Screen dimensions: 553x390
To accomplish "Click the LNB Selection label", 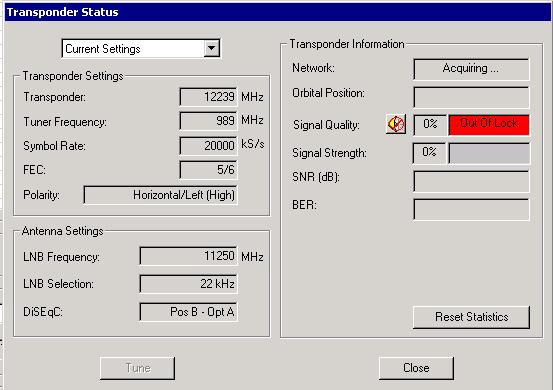I will 59,284.
